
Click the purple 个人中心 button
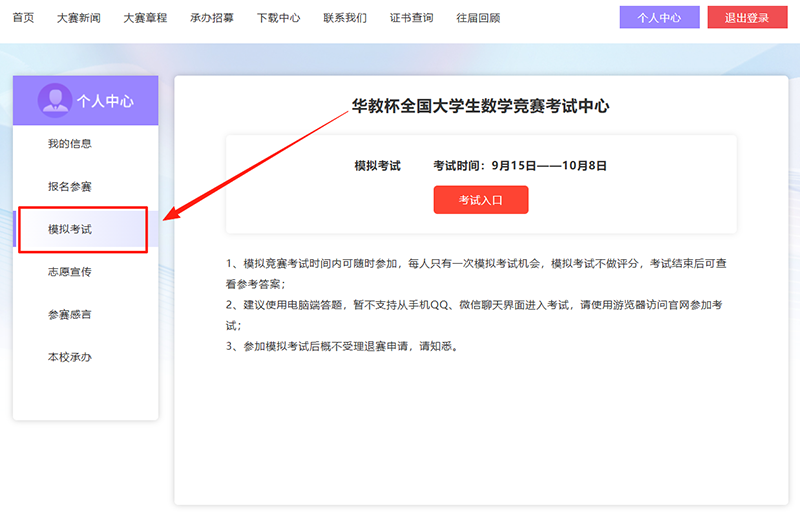[x=659, y=17]
